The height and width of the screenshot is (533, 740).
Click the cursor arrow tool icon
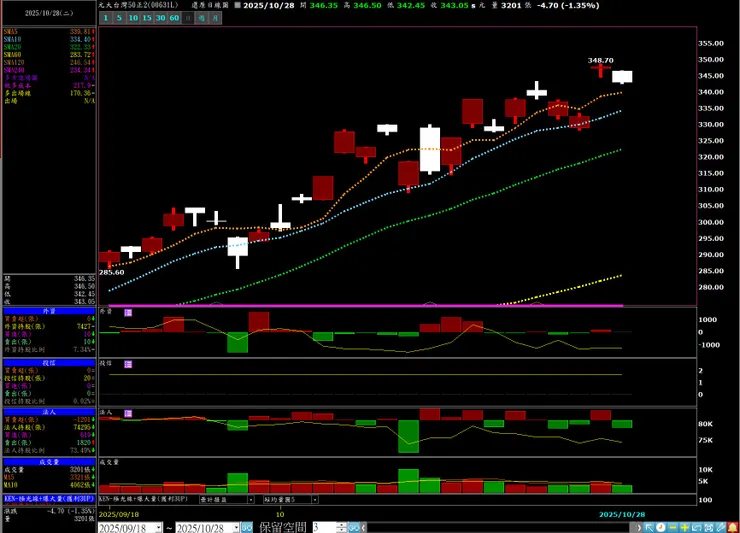[649, 527]
